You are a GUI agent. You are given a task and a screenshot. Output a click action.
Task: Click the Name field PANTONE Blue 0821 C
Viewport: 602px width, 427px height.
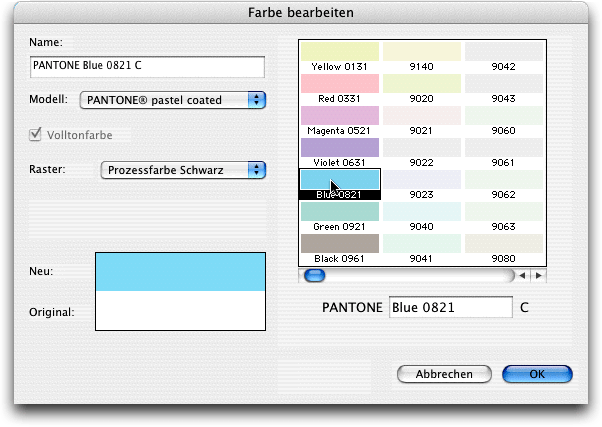pos(147,67)
